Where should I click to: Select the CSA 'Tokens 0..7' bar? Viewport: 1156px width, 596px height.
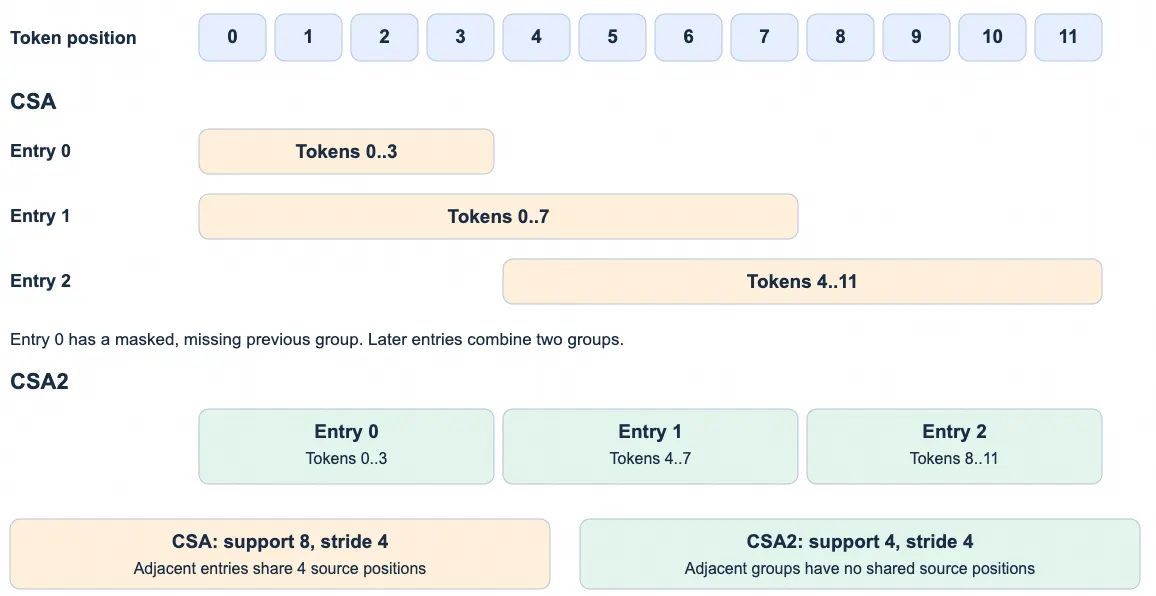pos(498,216)
